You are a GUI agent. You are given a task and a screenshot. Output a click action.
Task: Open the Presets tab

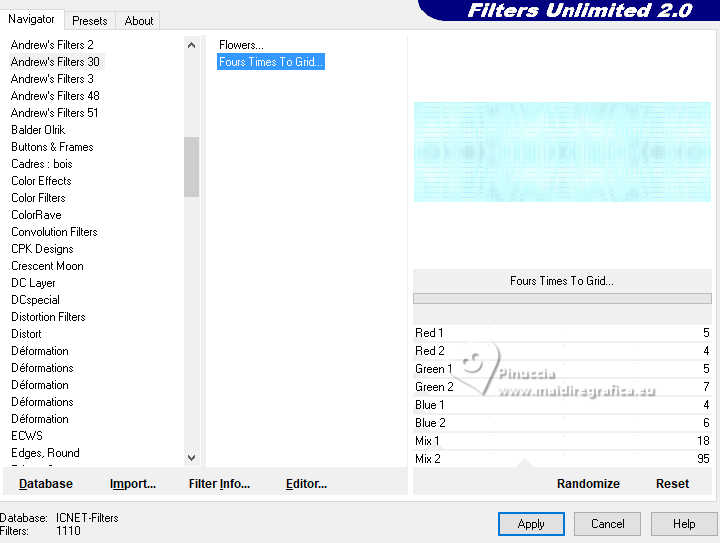coord(90,21)
